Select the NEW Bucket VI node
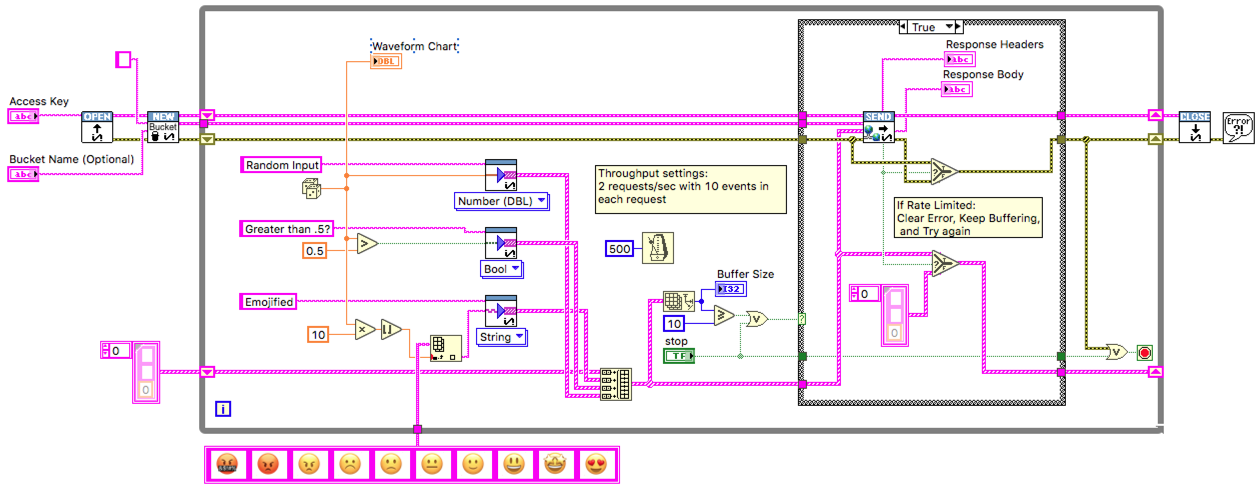The height and width of the screenshot is (487, 1260). (x=162, y=127)
